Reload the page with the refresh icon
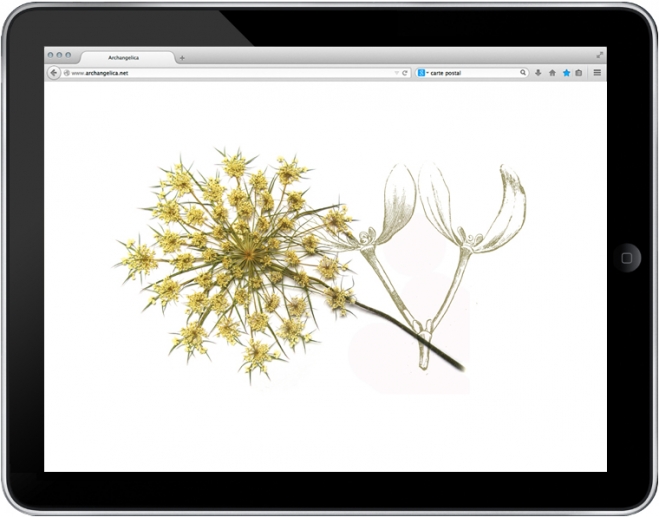 [405, 73]
